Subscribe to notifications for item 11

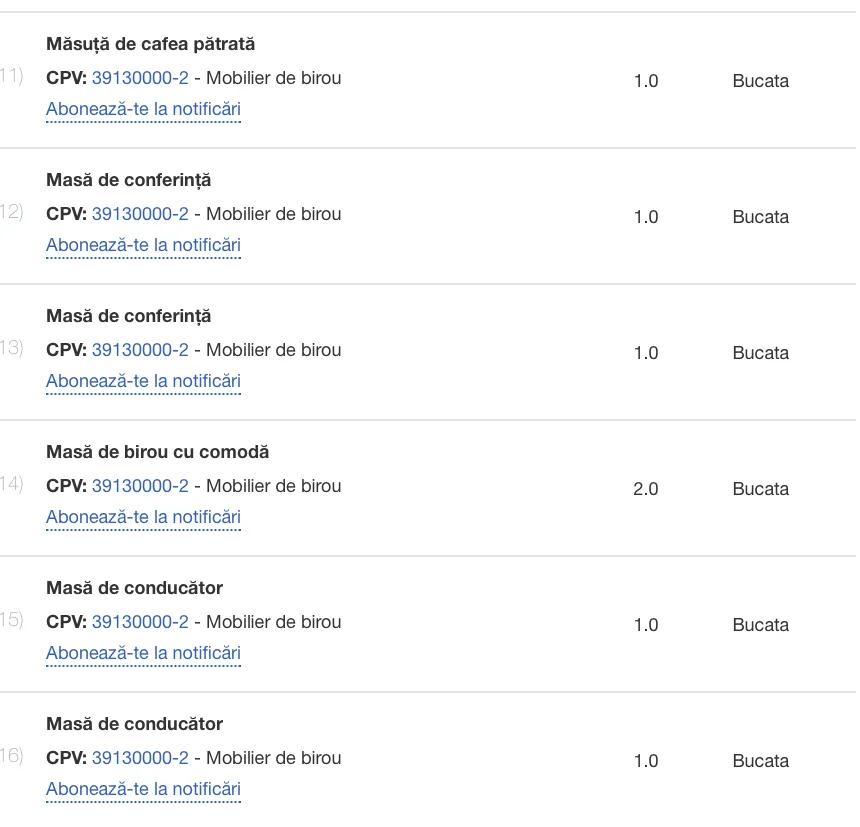(x=143, y=109)
